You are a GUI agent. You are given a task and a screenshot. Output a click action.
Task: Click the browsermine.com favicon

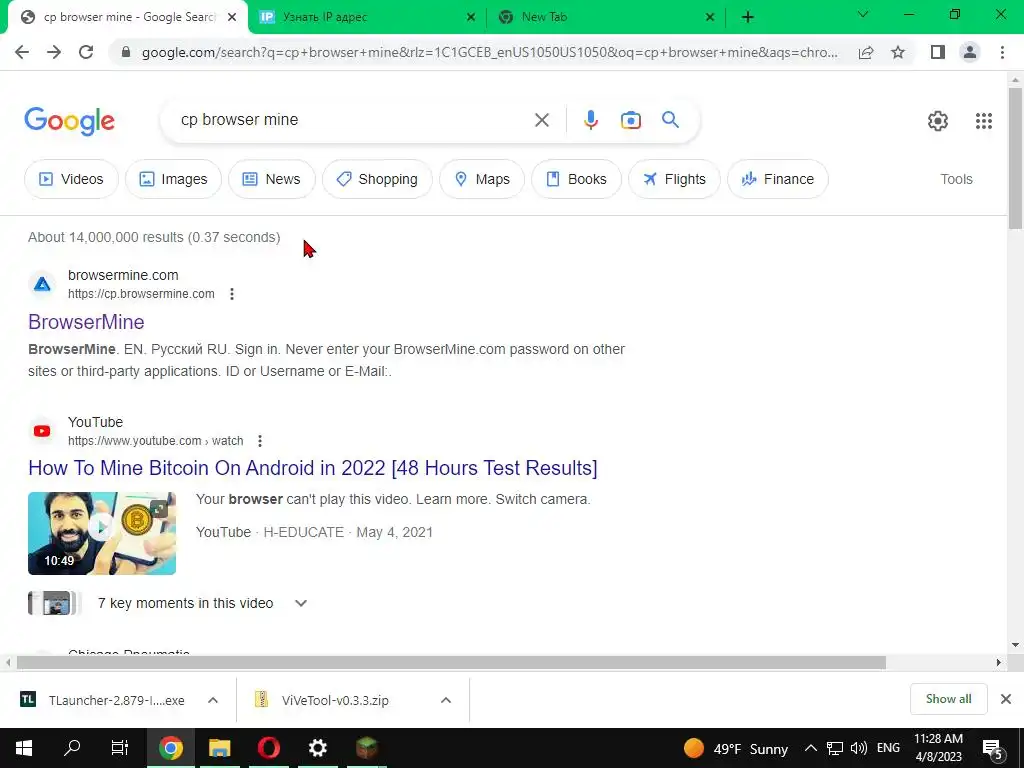coord(42,284)
